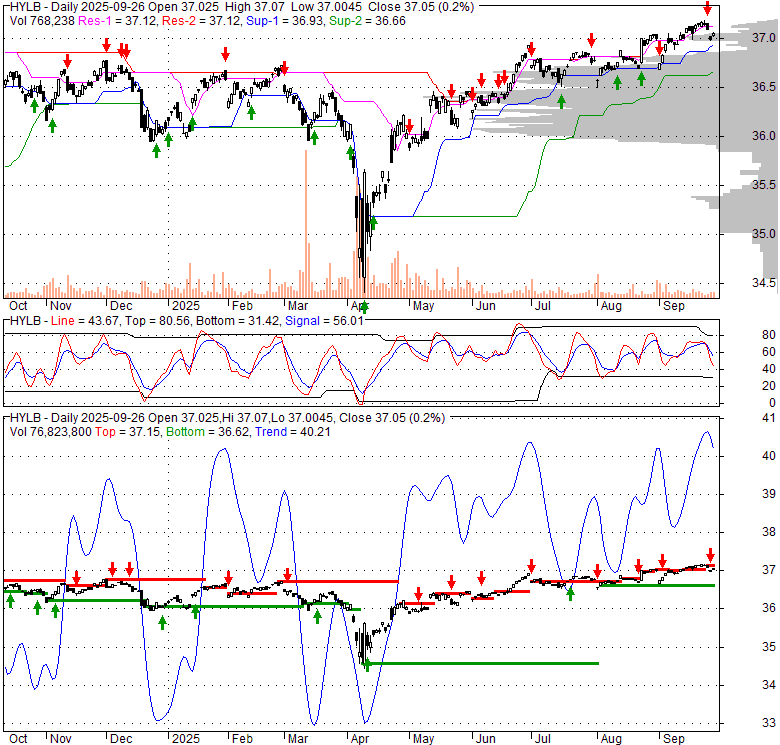Click the blue 'Trend = 40.21' label

(292, 432)
